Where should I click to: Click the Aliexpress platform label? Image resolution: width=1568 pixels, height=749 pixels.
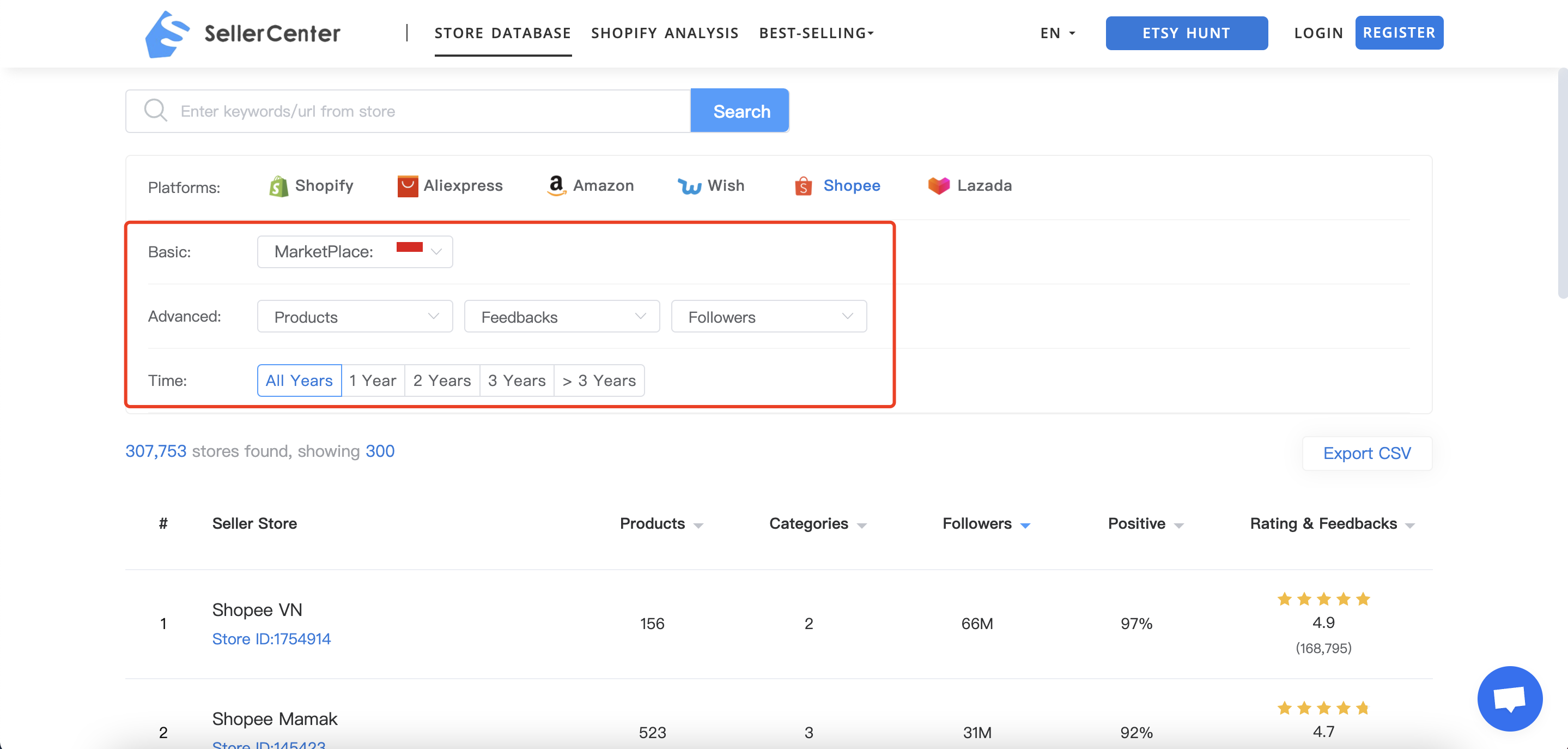[463, 186]
